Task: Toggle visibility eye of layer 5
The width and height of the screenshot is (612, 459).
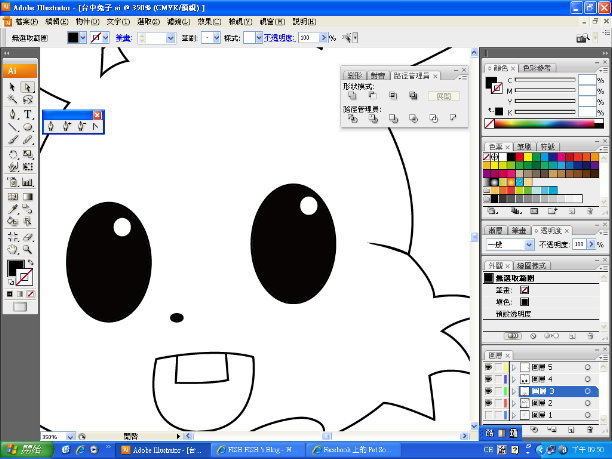Action: click(x=488, y=367)
